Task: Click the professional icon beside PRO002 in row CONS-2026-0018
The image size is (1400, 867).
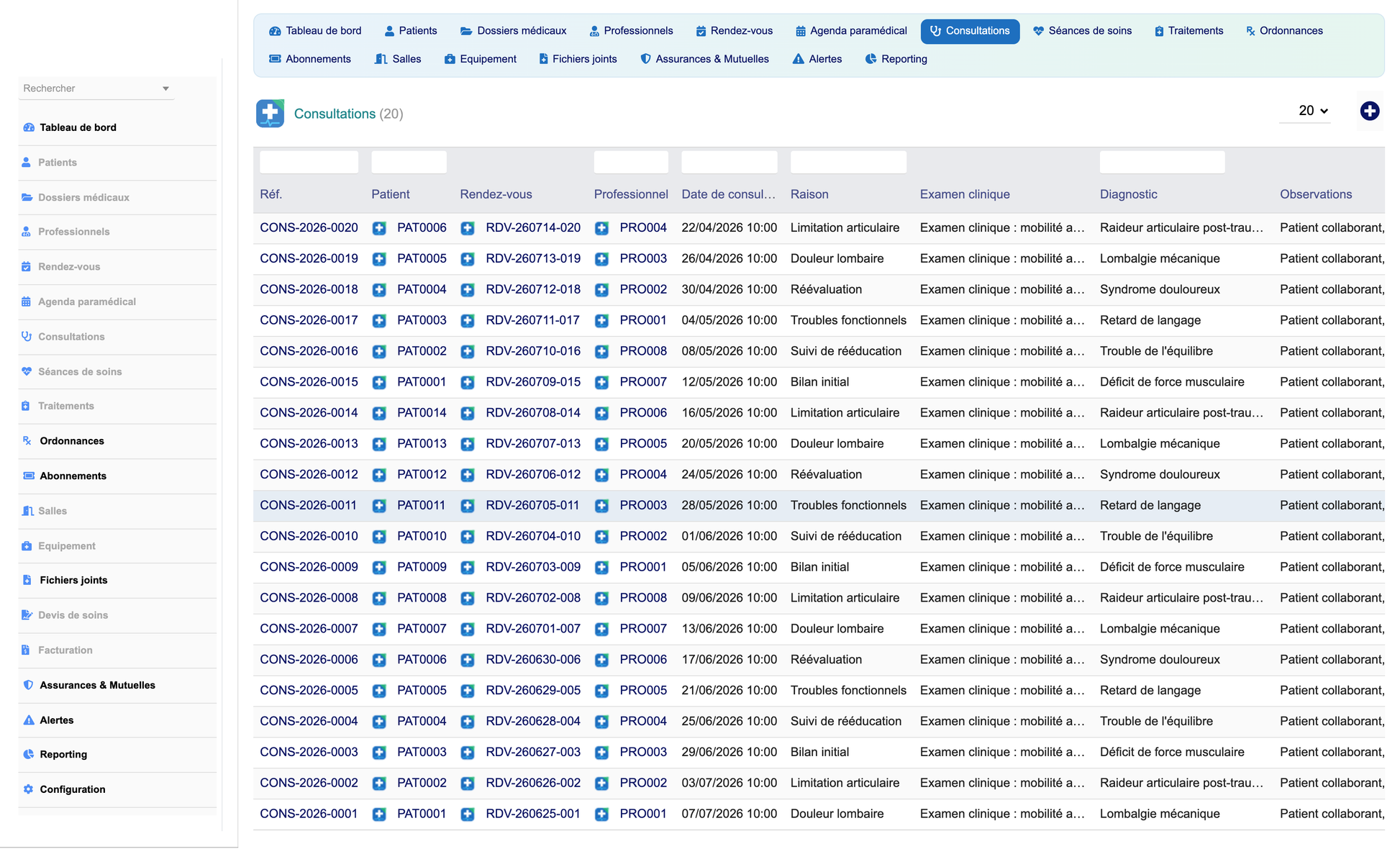Action: [x=601, y=290]
